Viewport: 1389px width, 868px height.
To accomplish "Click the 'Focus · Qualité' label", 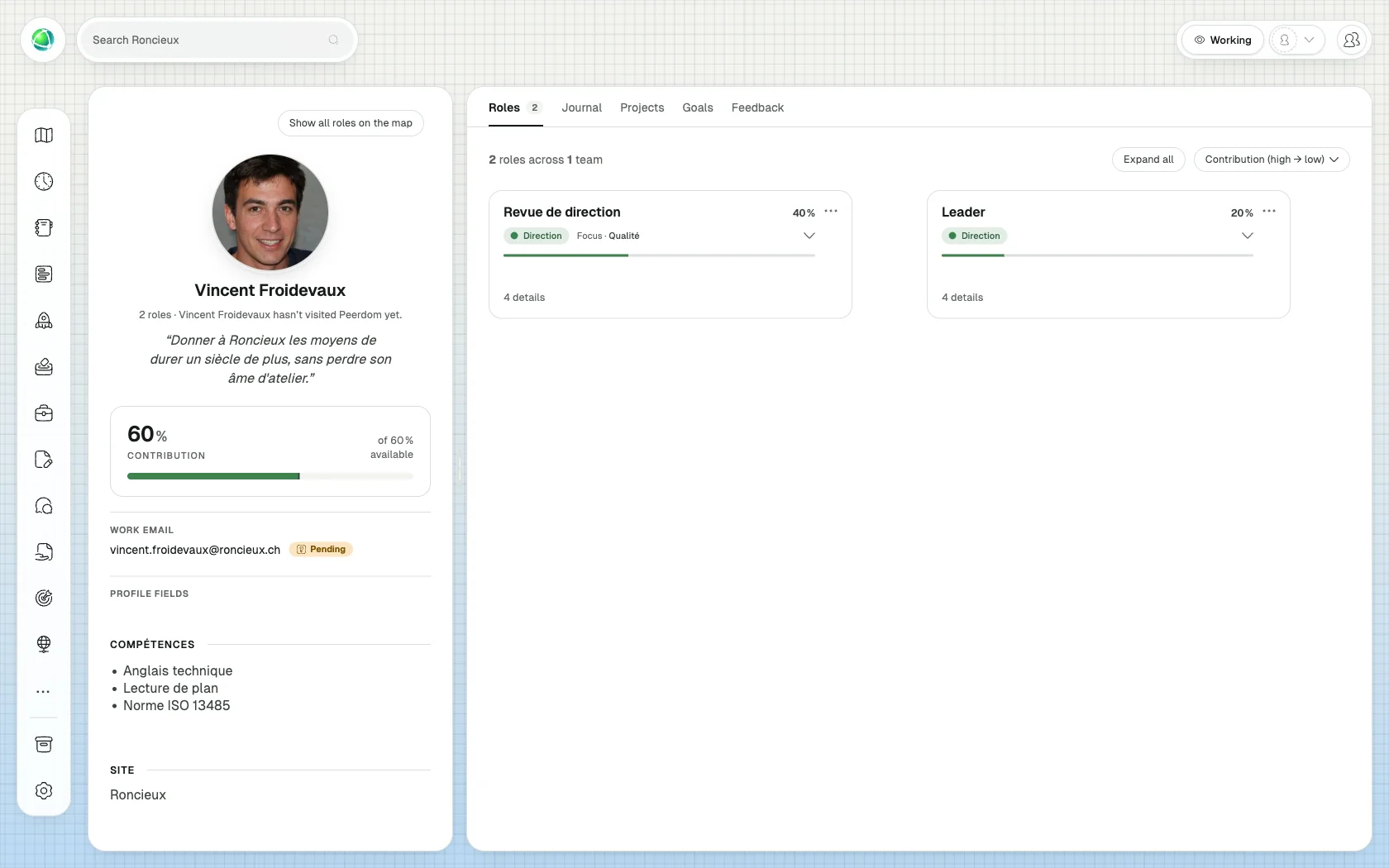I will (x=608, y=236).
